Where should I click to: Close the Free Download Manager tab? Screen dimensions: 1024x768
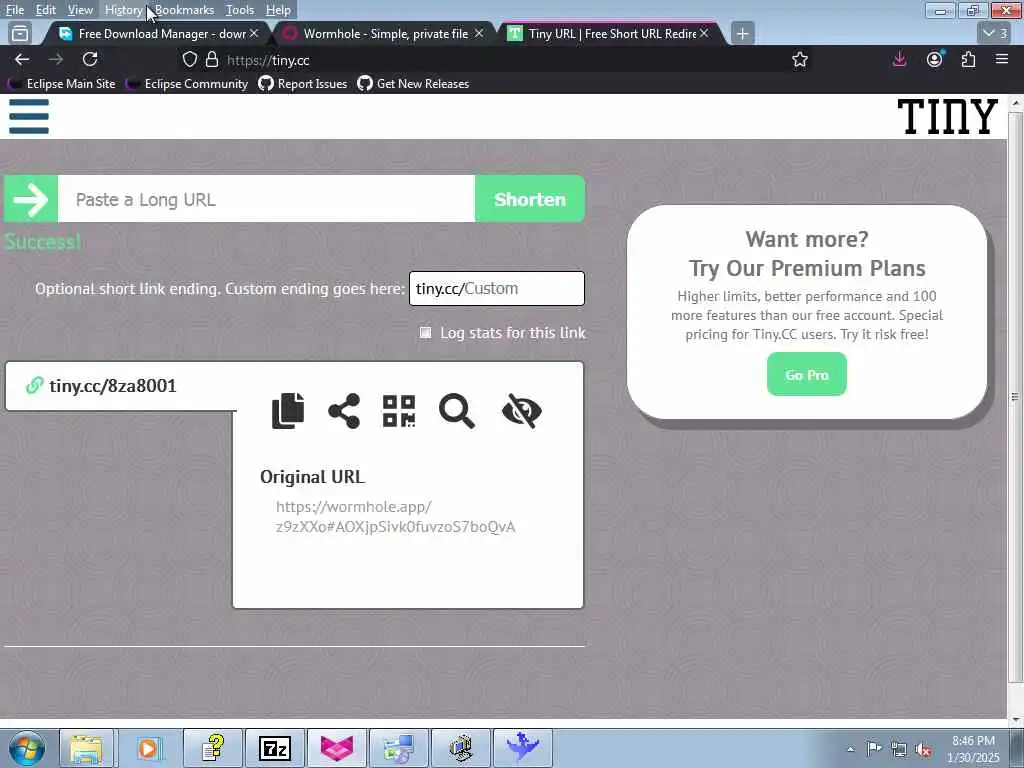253,33
